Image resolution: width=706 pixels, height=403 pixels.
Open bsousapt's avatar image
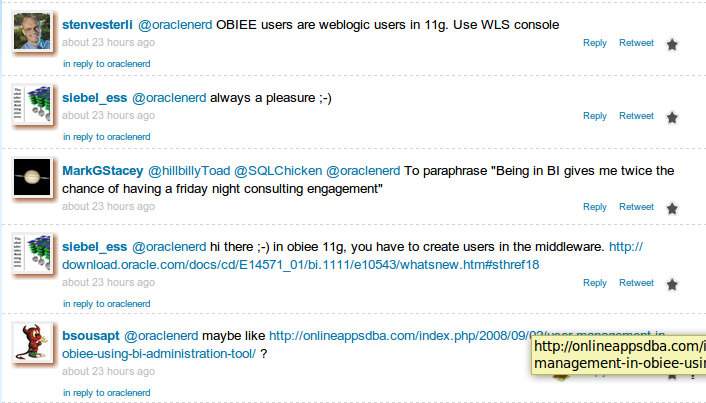[32, 347]
